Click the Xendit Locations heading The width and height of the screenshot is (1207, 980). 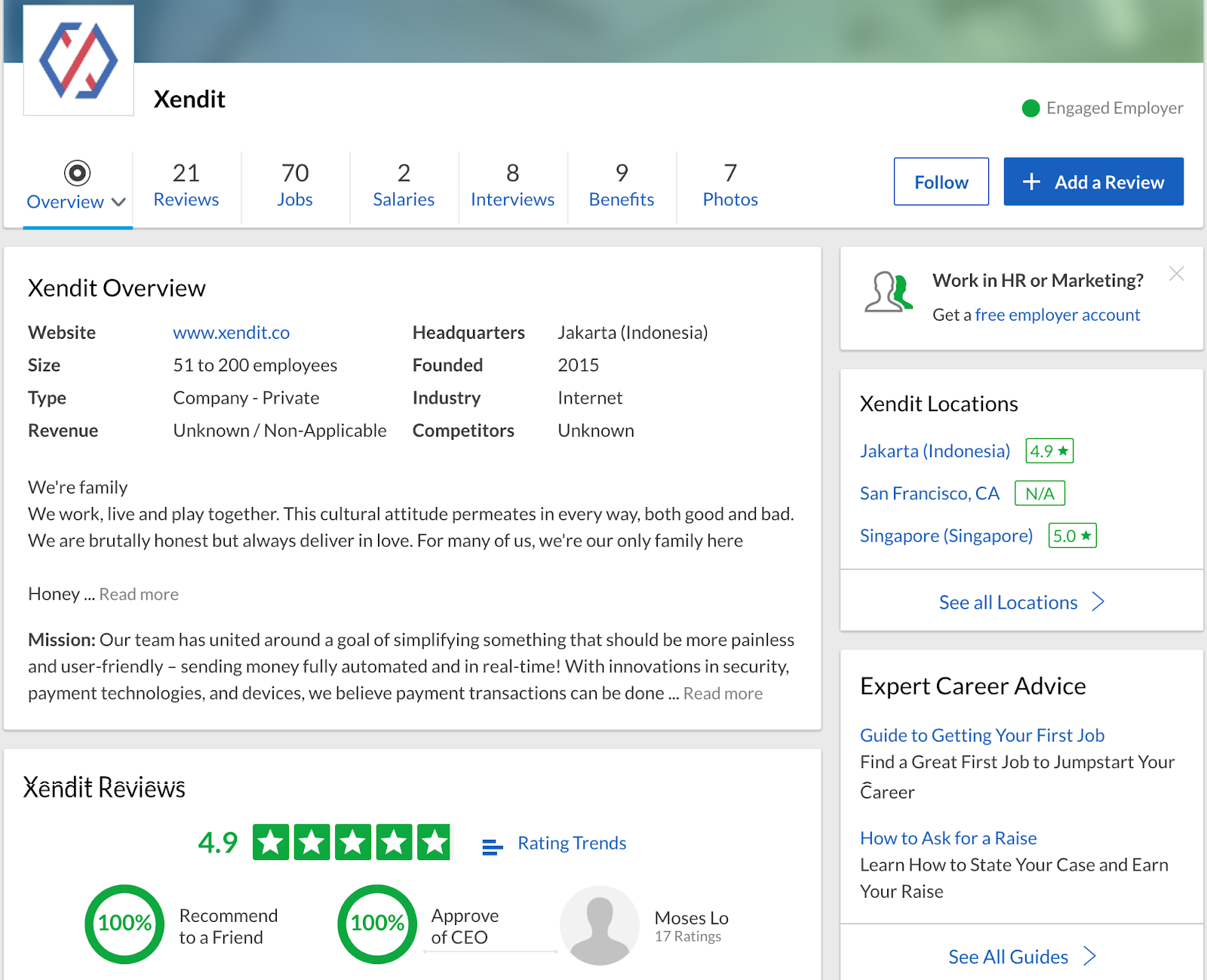click(x=939, y=404)
